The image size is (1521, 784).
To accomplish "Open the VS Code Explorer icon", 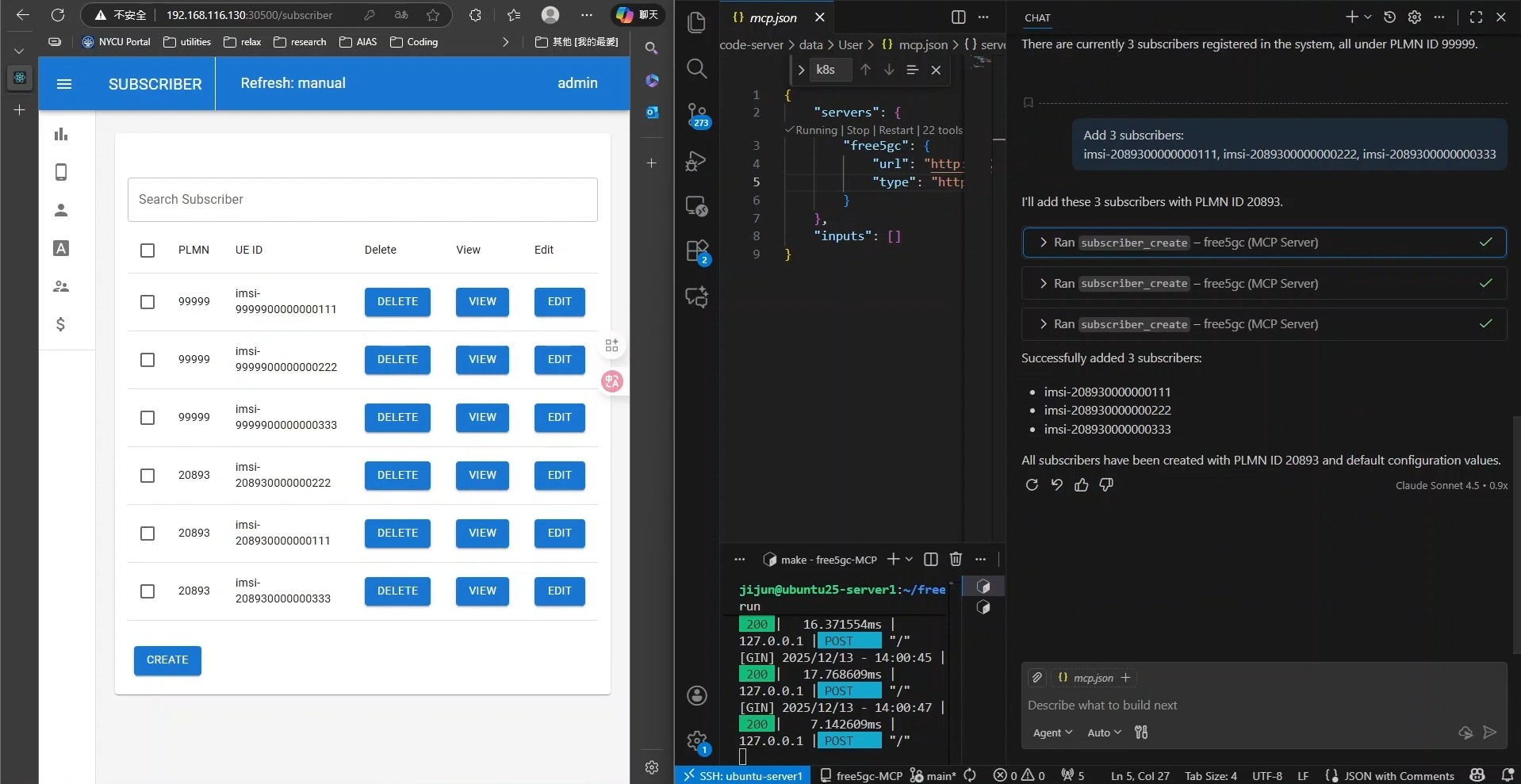I will tap(696, 23).
